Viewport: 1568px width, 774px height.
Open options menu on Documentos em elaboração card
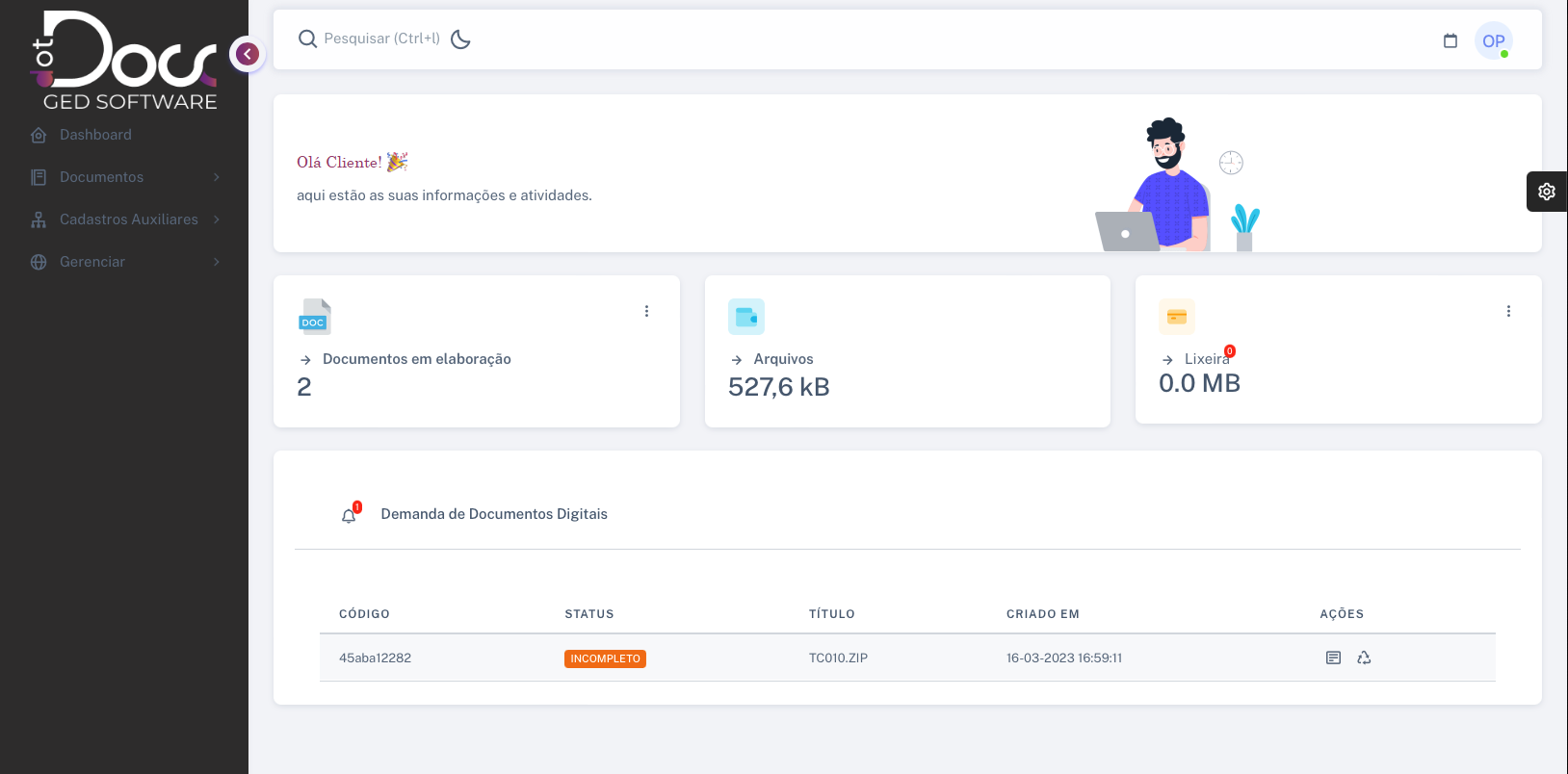[x=646, y=311]
